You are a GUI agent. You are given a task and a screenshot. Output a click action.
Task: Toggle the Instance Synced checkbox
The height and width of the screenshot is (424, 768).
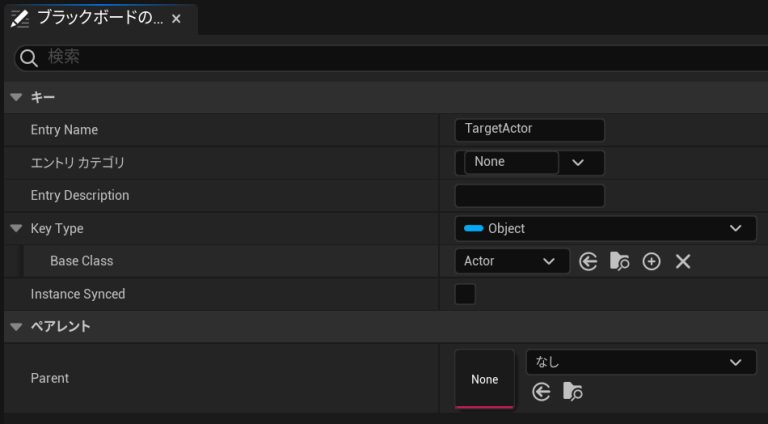(x=465, y=294)
